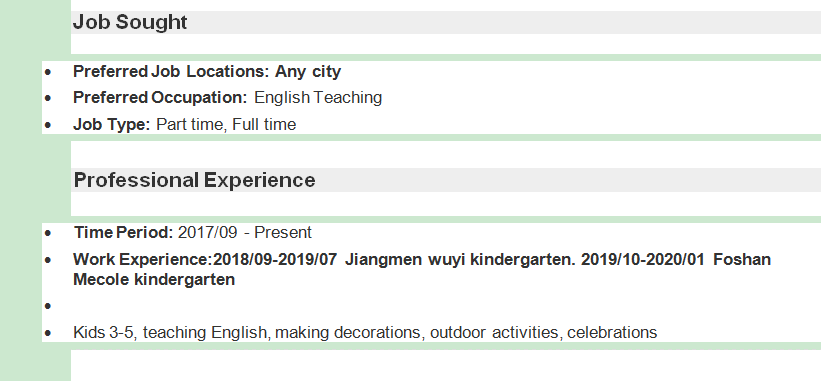Click the words Any city
Image resolution: width=821 pixels, height=381 pixels.
click(308, 72)
